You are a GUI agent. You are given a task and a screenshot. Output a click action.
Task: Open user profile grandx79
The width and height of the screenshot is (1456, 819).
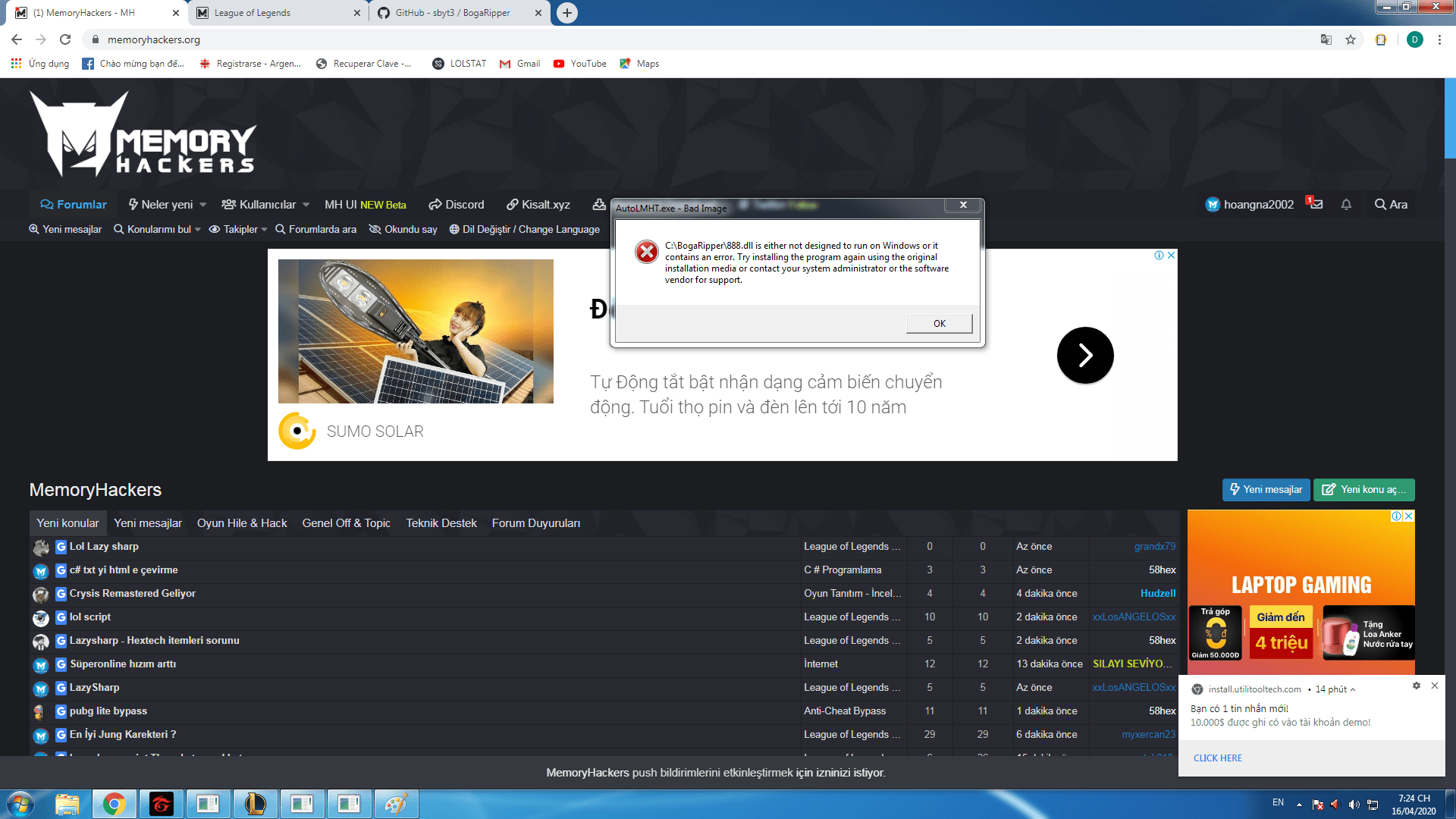(1155, 547)
